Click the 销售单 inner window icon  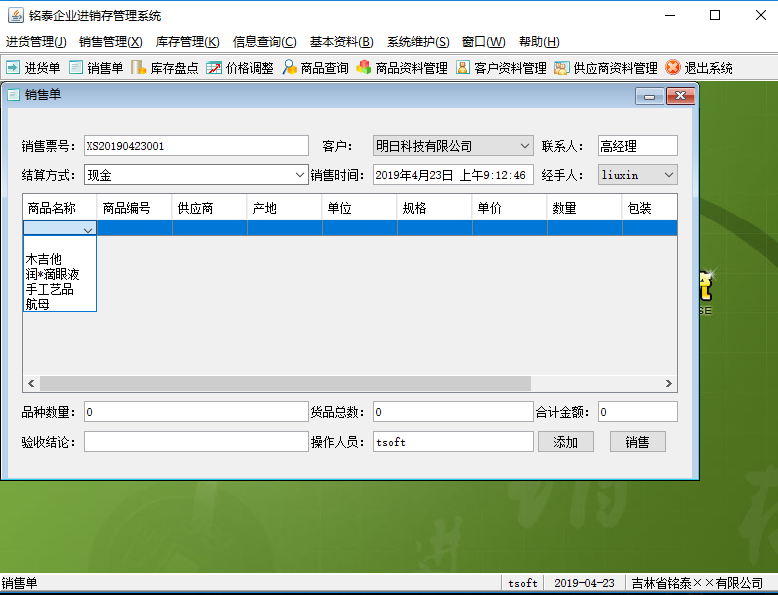(13, 95)
